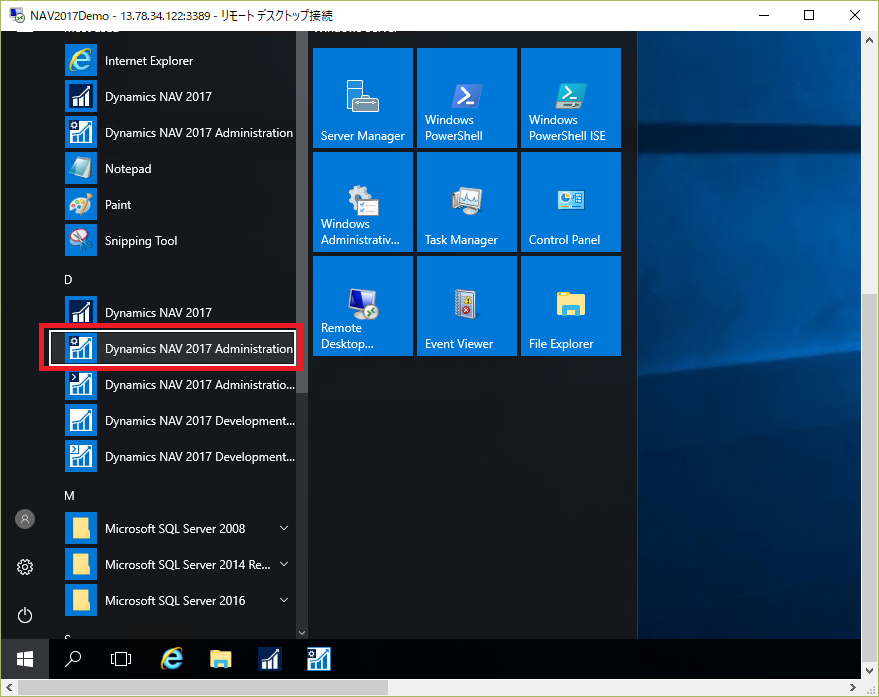Open the Windows Administrative Tools tile

pyautogui.click(x=363, y=202)
